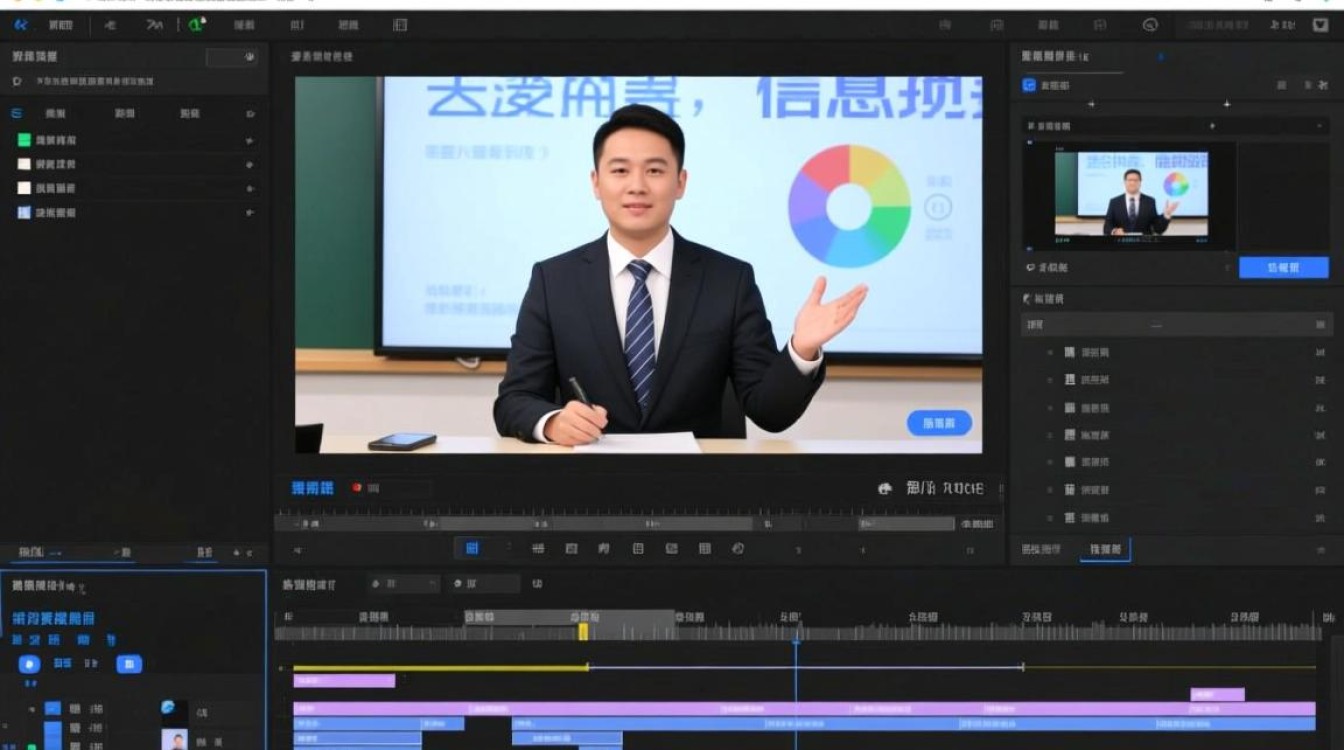Image resolution: width=1344 pixels, height=750 pixels.
Task: Click the presenter video preview
Action: click(x=638, y=265)
